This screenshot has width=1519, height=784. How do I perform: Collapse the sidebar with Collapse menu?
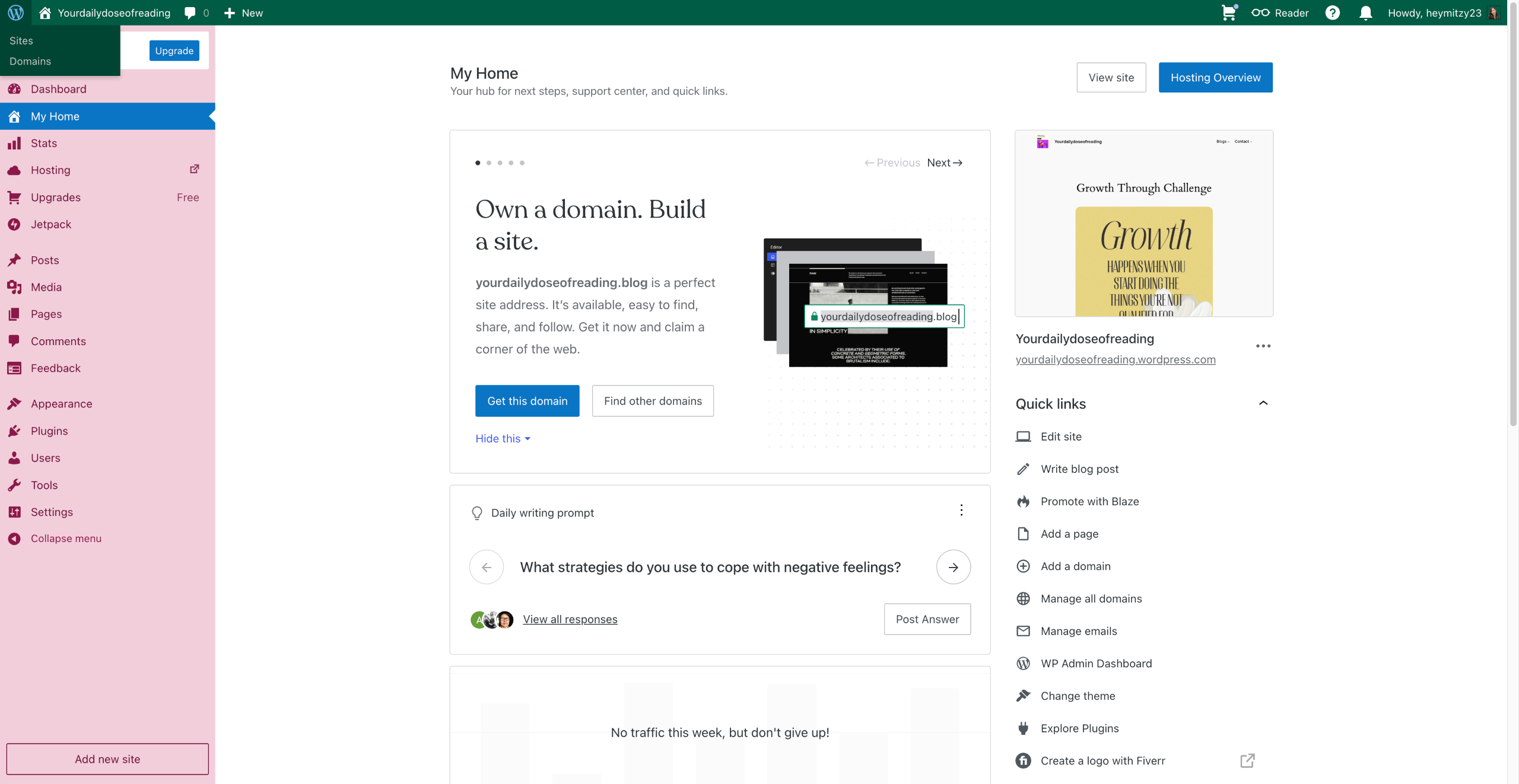(x=66, y=538)
